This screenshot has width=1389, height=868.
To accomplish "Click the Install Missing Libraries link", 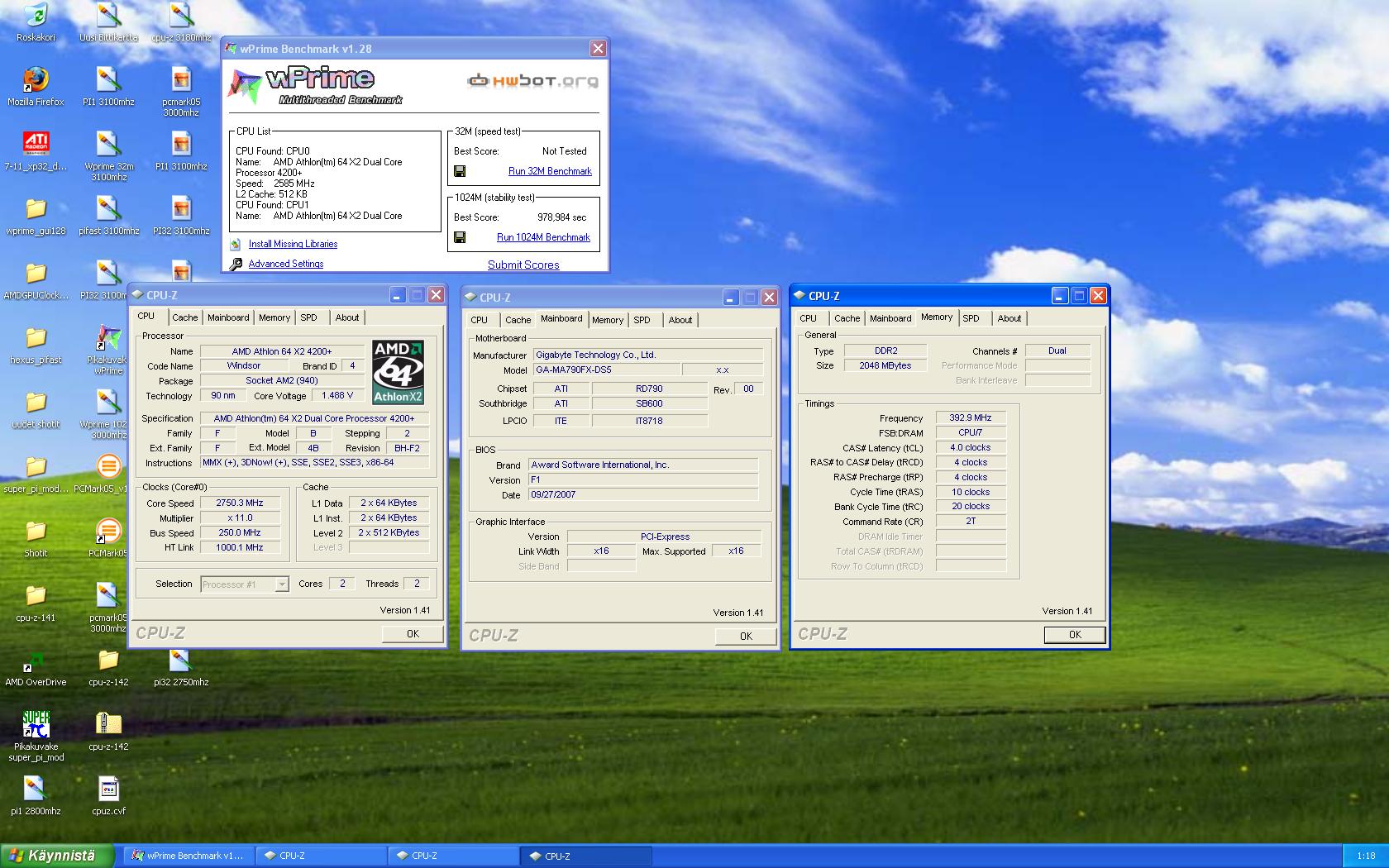I will (293, 244).
